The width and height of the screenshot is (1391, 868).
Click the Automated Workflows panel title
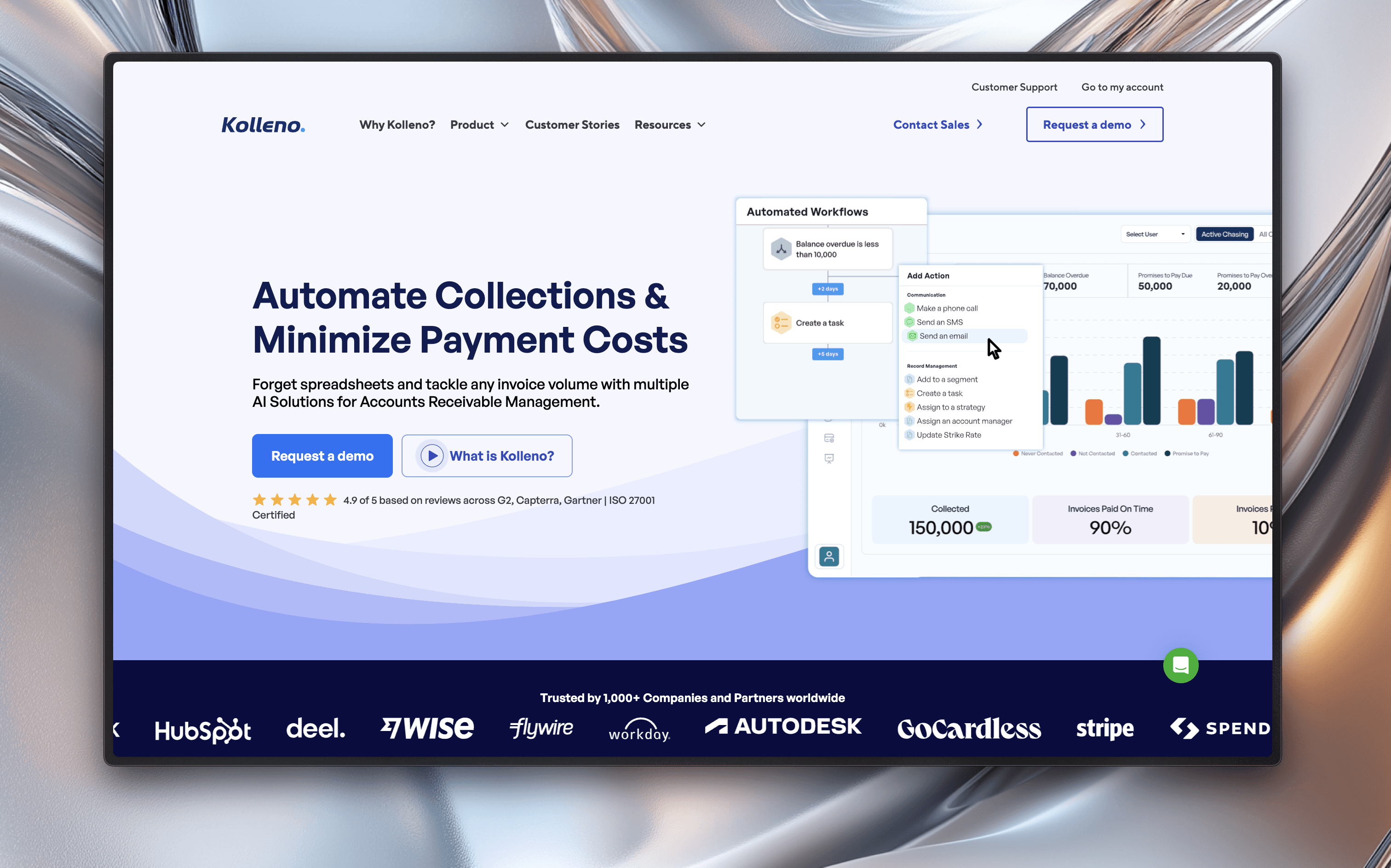coord(807,212)
